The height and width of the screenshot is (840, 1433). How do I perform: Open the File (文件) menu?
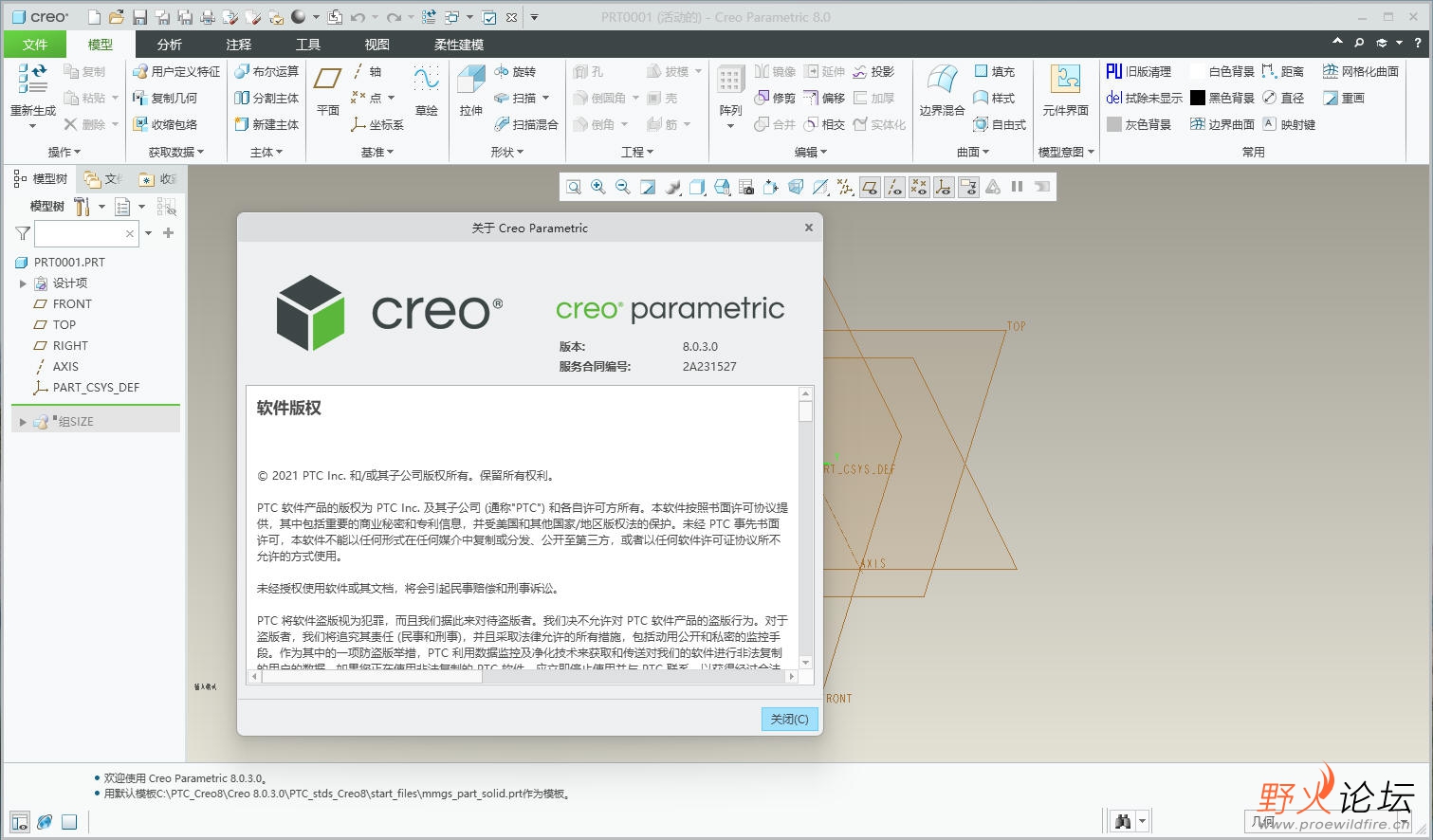click(x=35, y=44)
